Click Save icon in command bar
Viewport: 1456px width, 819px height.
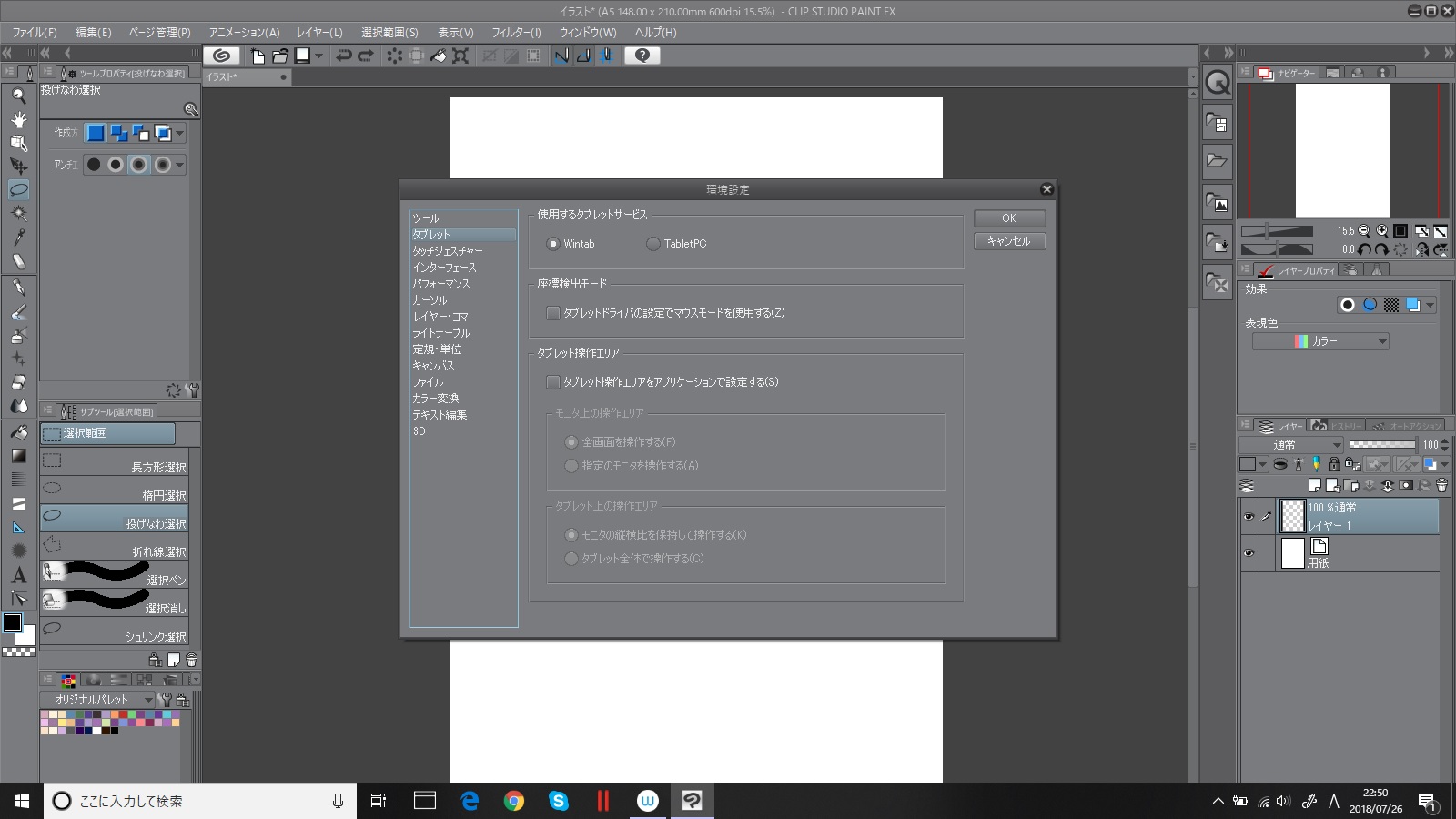[x=302, y=56]
